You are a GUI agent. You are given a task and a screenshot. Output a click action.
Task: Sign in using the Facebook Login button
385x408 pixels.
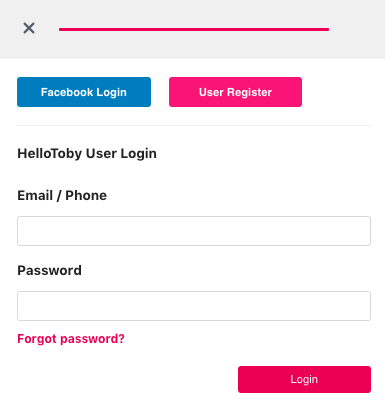point(84,92)
